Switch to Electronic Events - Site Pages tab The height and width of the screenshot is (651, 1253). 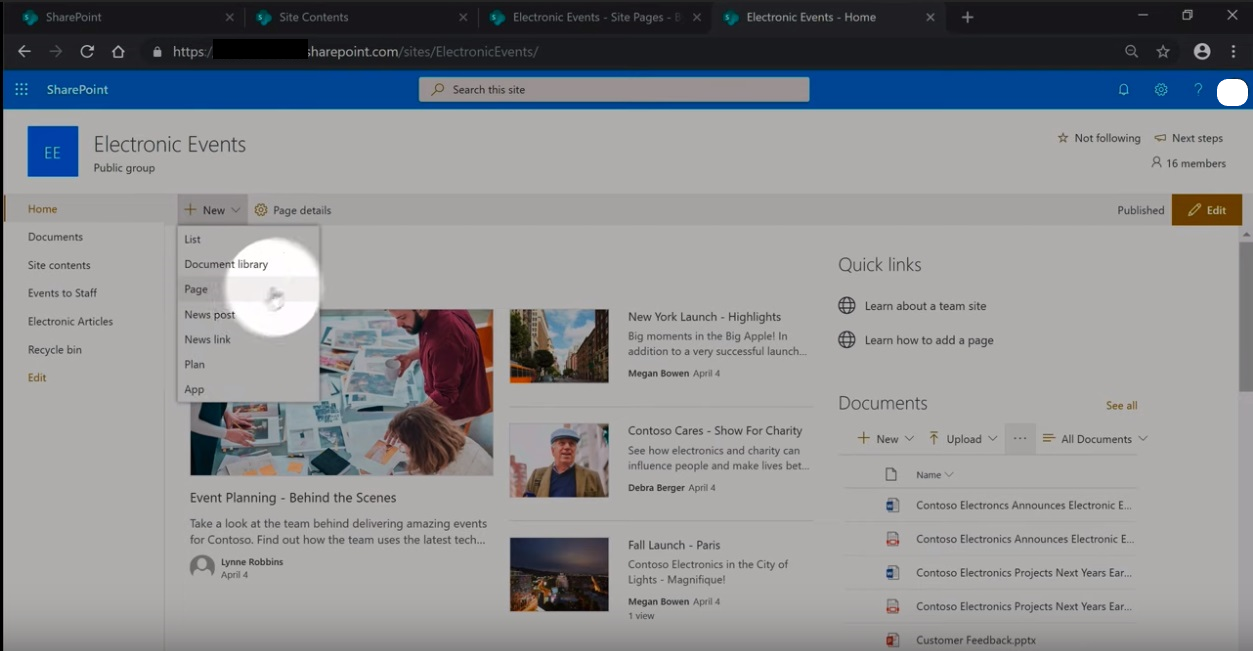pyautogui.click(x=596, y=17)
